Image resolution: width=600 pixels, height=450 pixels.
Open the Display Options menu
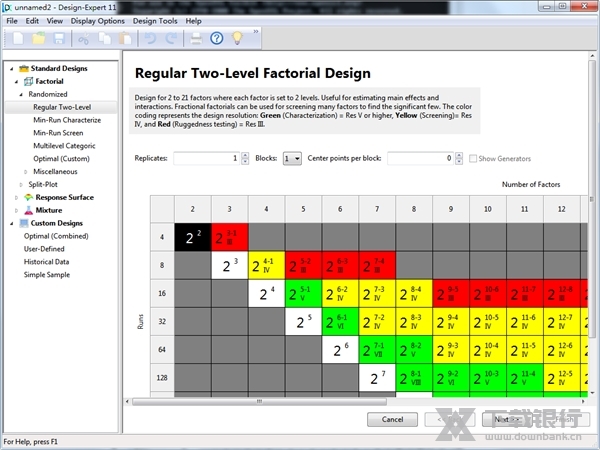tap(98, 21)
